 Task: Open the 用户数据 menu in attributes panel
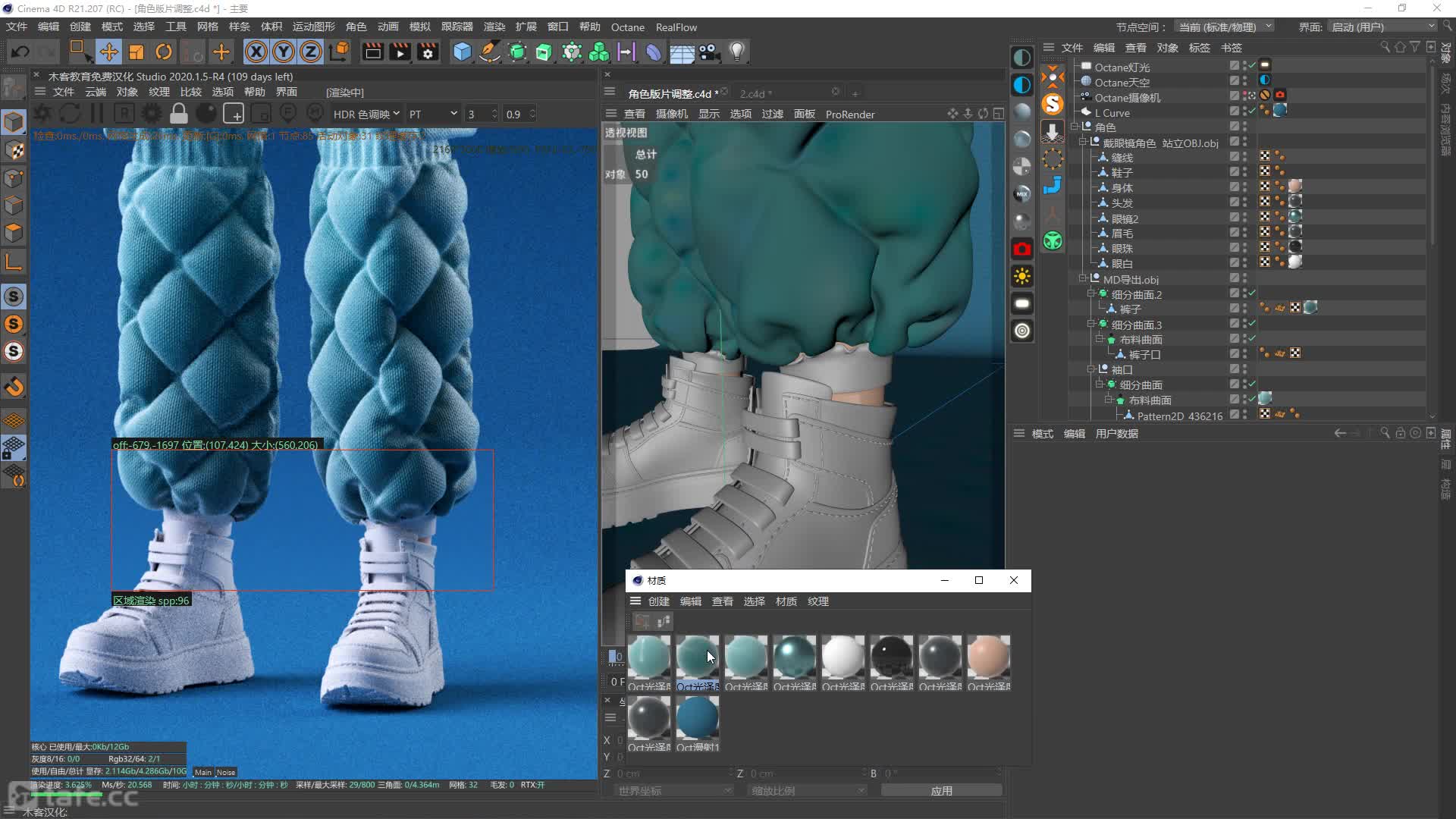1117,433
